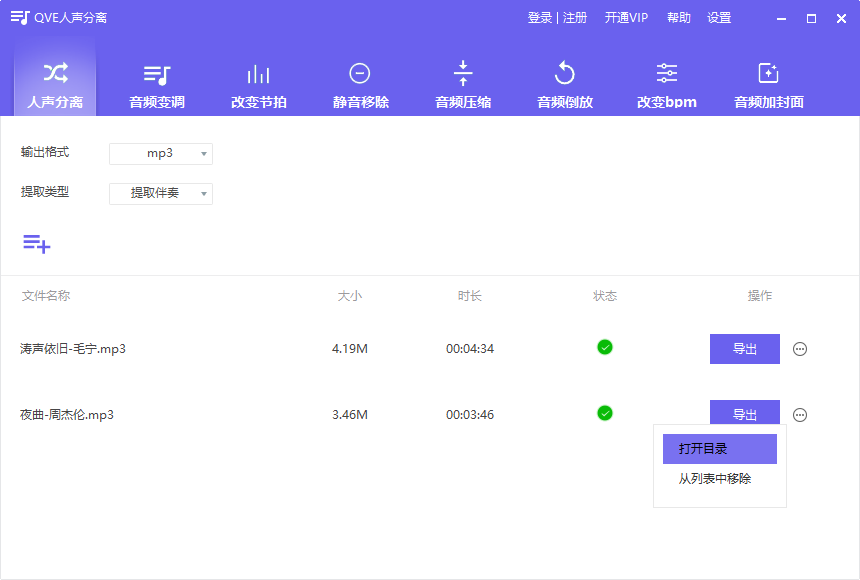
Task: Select the 音频加封面 feature
Action: [768, 82]
